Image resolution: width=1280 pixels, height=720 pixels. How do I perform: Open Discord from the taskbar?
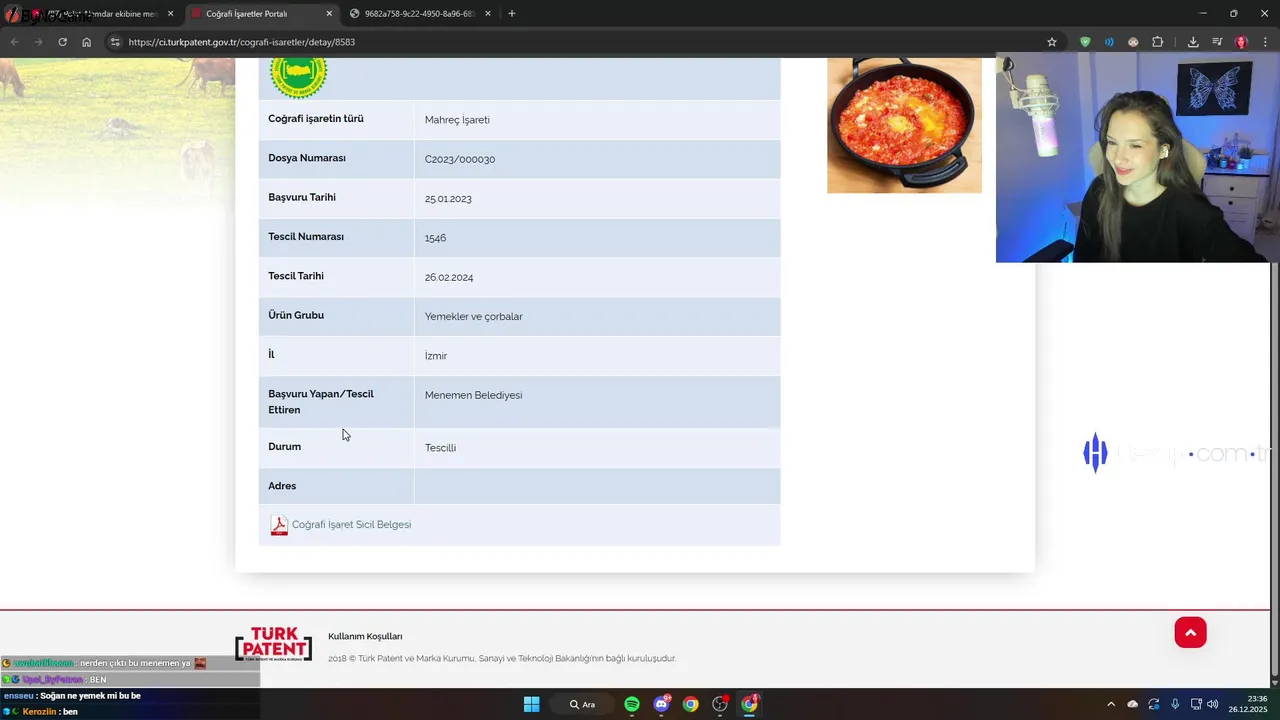661,704
